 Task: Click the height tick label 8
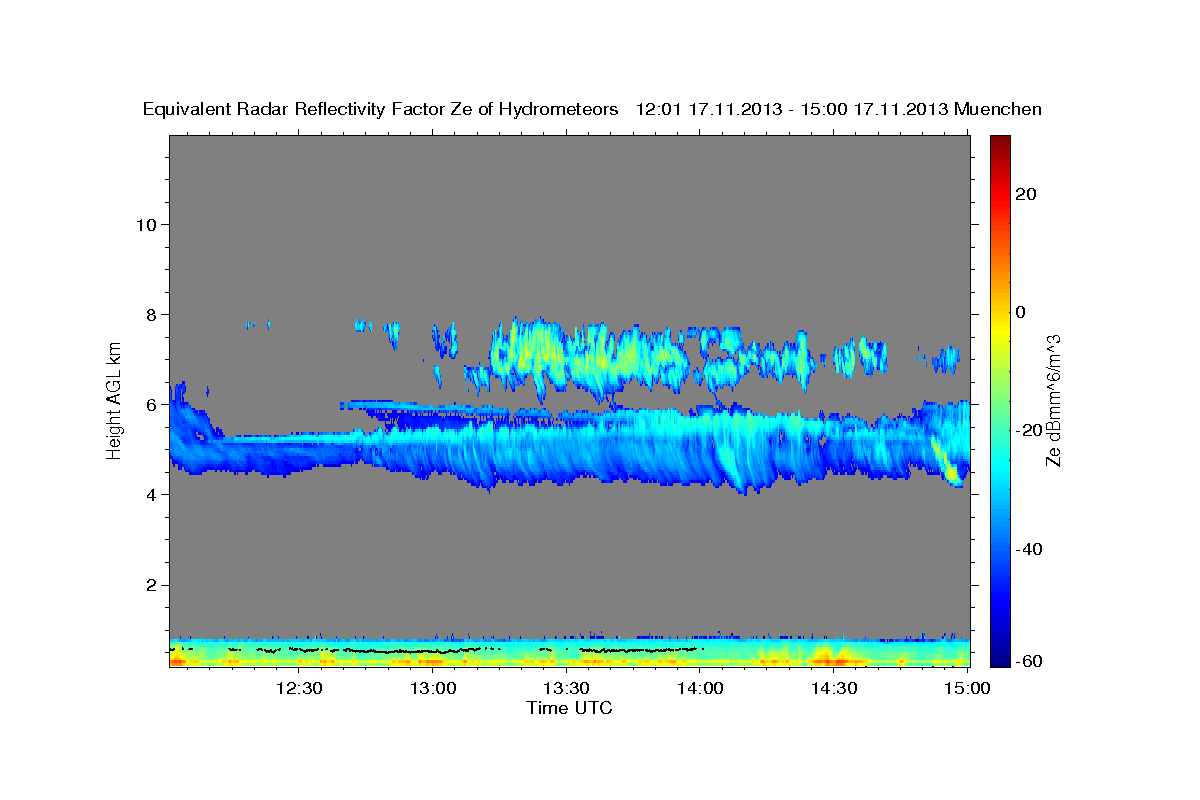(152, 314)
